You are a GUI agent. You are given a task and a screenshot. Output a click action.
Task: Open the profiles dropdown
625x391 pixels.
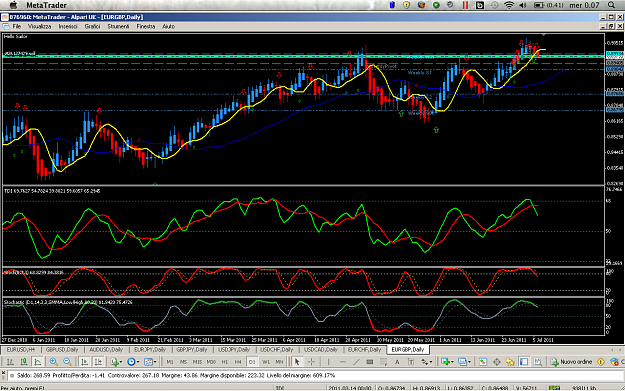[x=464, y=362]
